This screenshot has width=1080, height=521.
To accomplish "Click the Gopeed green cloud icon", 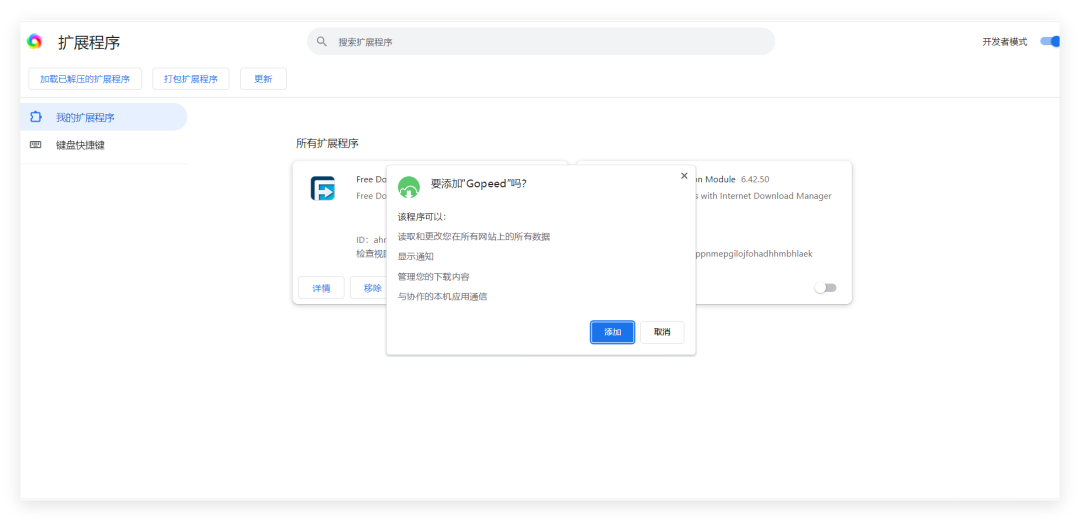I will click(408, 187).
